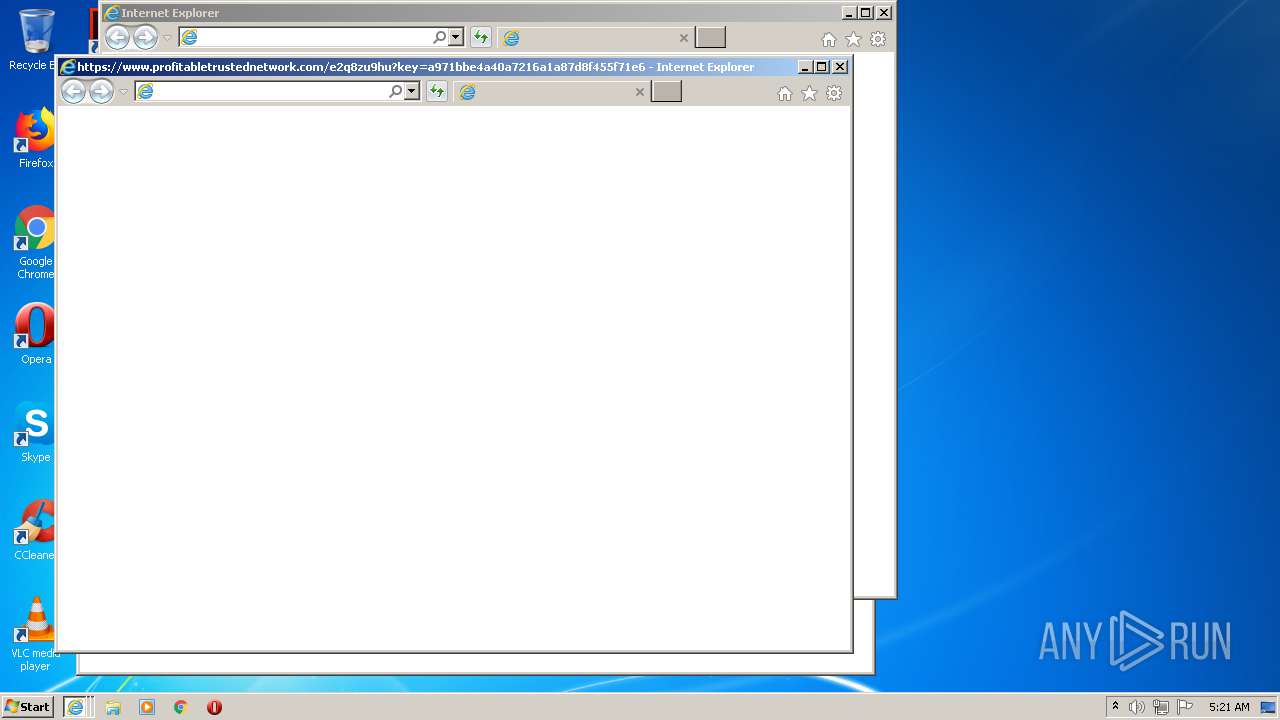Go back in rear Internet Explorer window
1280x720 pixels.
117,38
